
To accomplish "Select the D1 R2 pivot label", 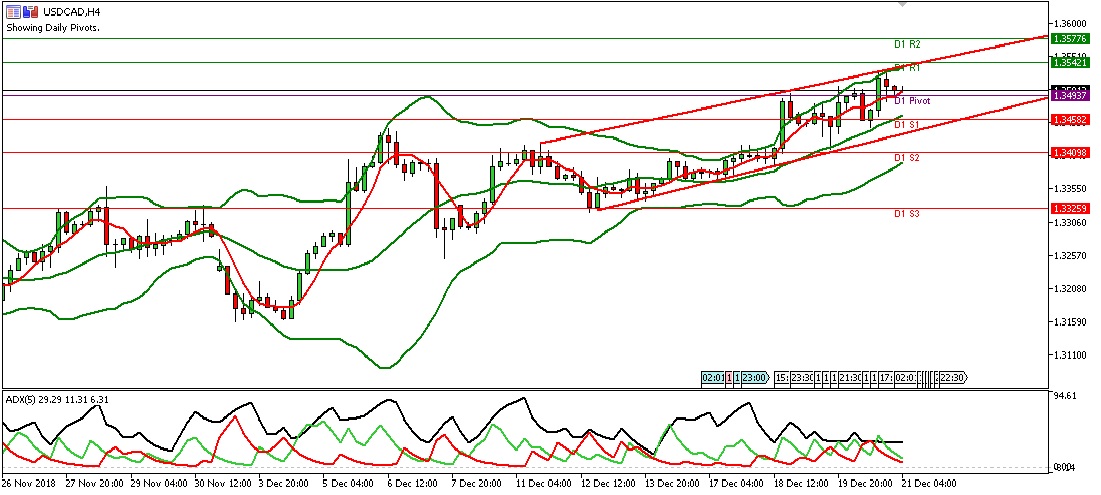I will coord(907,45).
